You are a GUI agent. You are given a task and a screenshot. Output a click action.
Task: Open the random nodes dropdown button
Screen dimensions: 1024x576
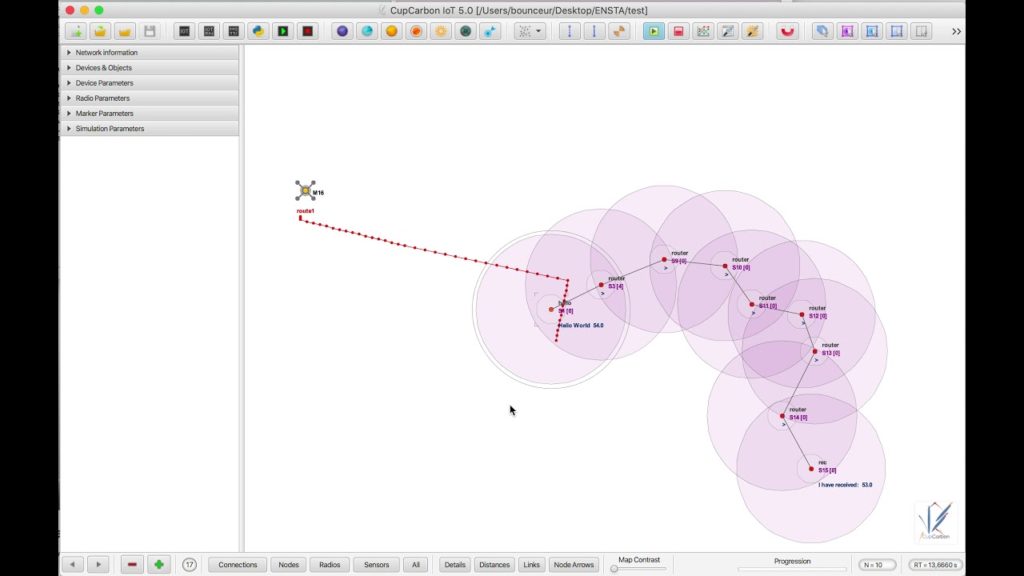click(529, 31)
